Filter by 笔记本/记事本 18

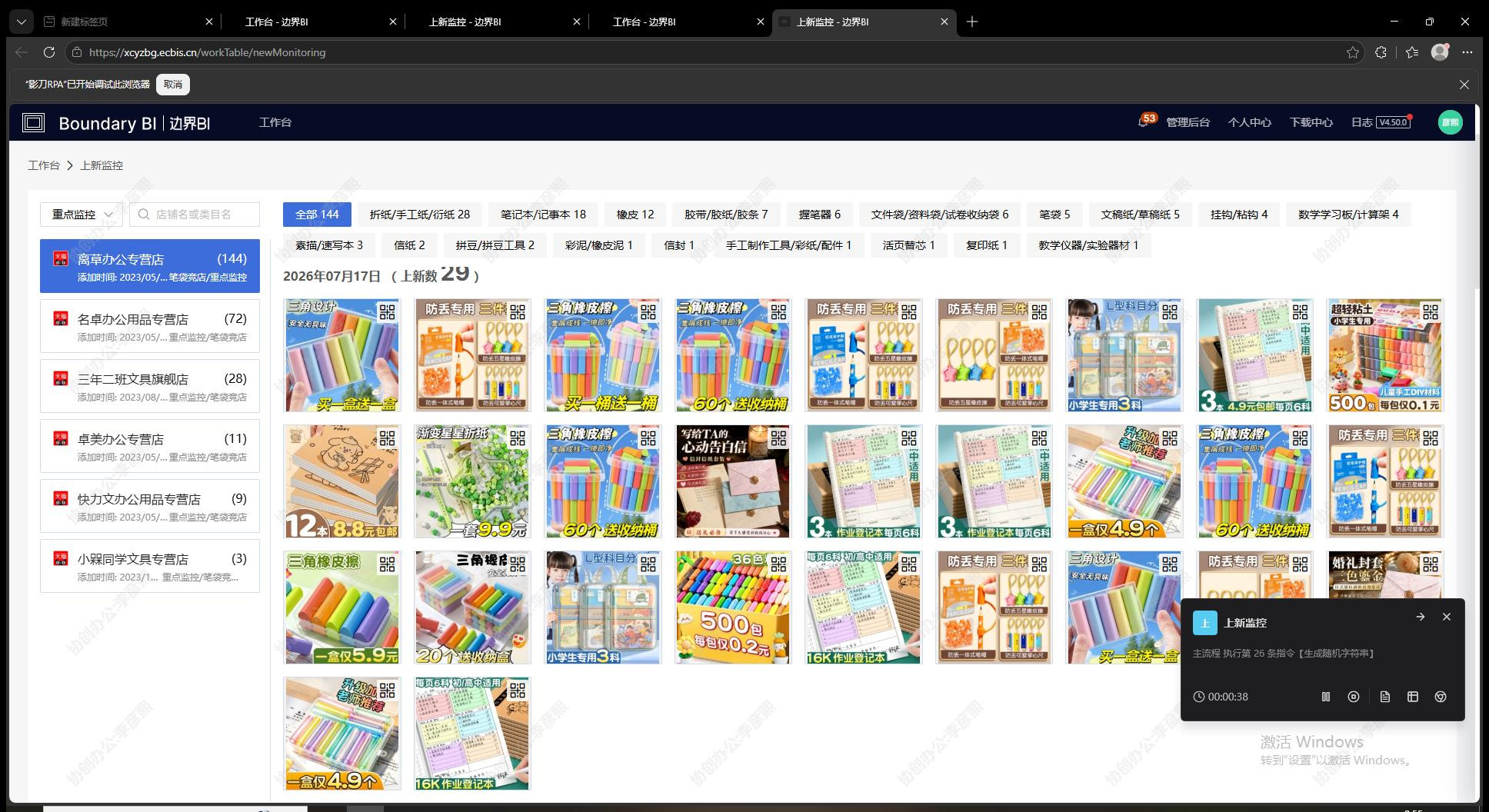(x=543, y=215)
